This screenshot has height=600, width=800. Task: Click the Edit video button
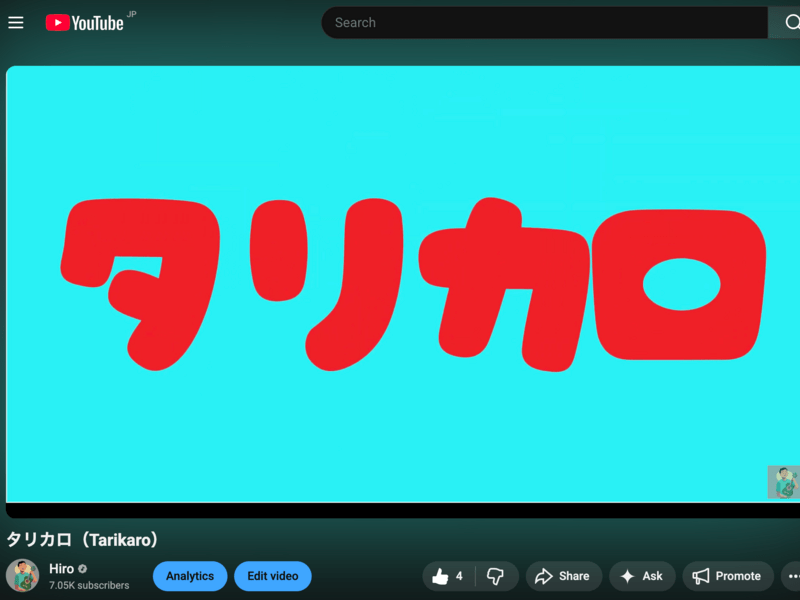[x=273, y=576]
